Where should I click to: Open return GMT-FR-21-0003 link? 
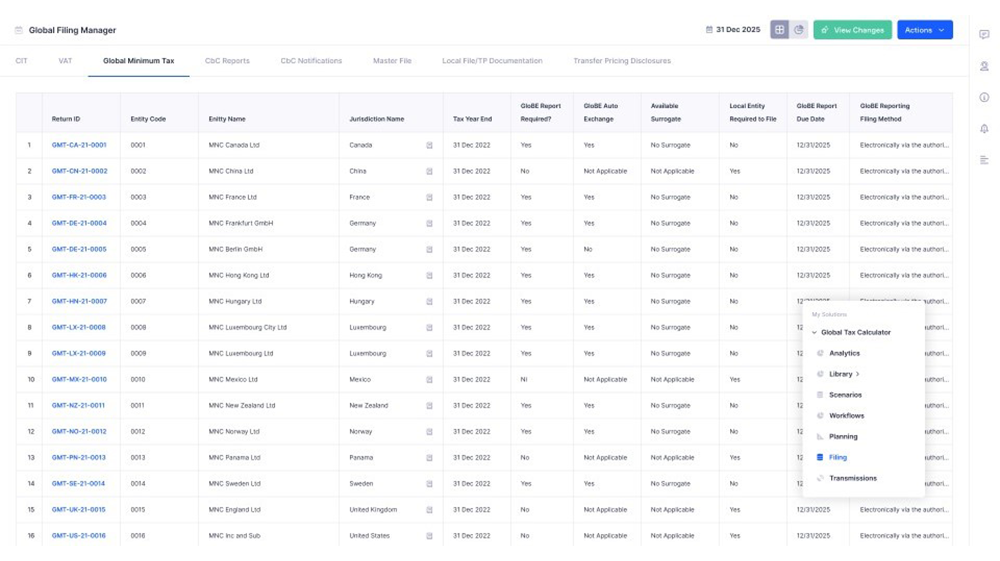click(x=79, y=197)
